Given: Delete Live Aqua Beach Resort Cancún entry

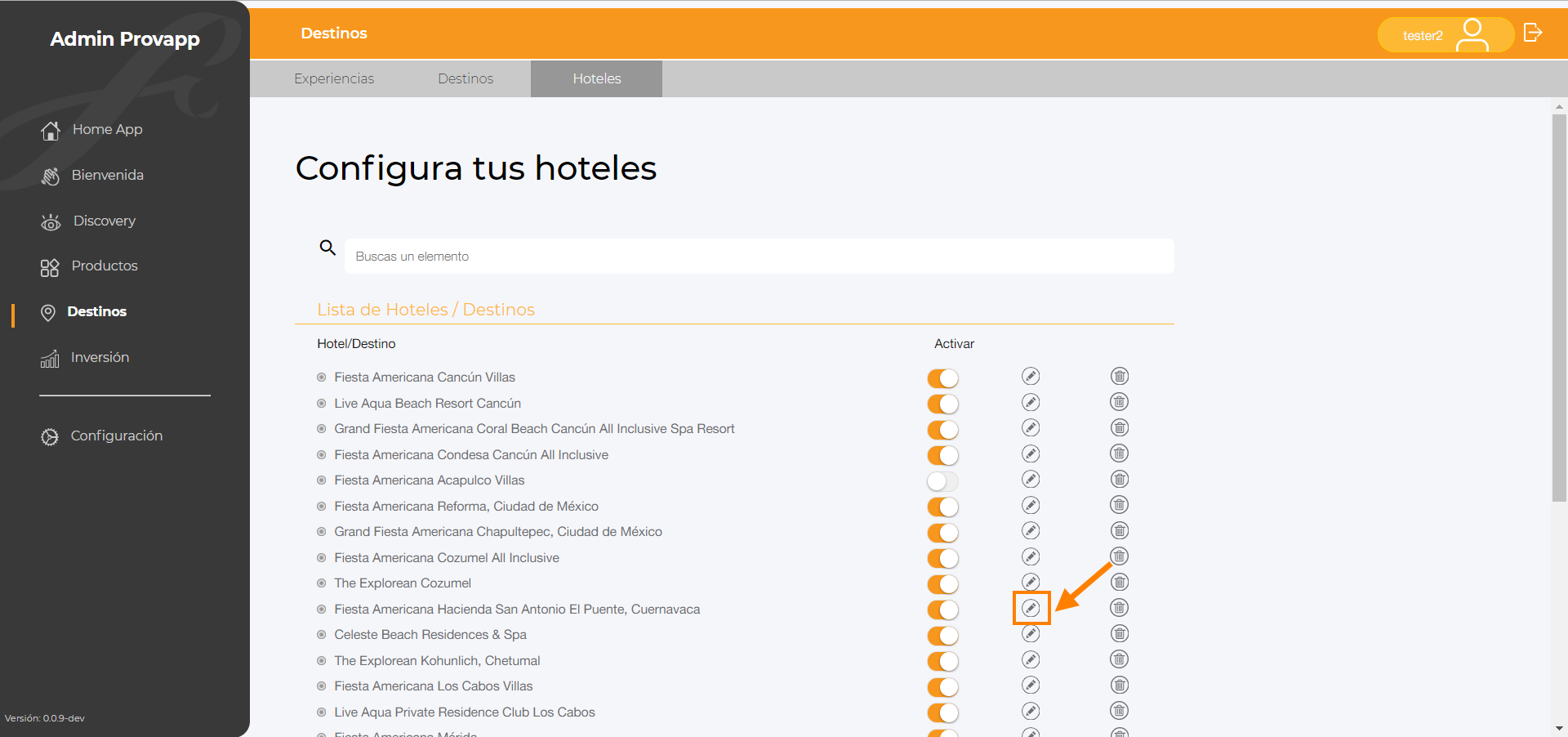Looking at the screenshot, I should coord(1120,402).
